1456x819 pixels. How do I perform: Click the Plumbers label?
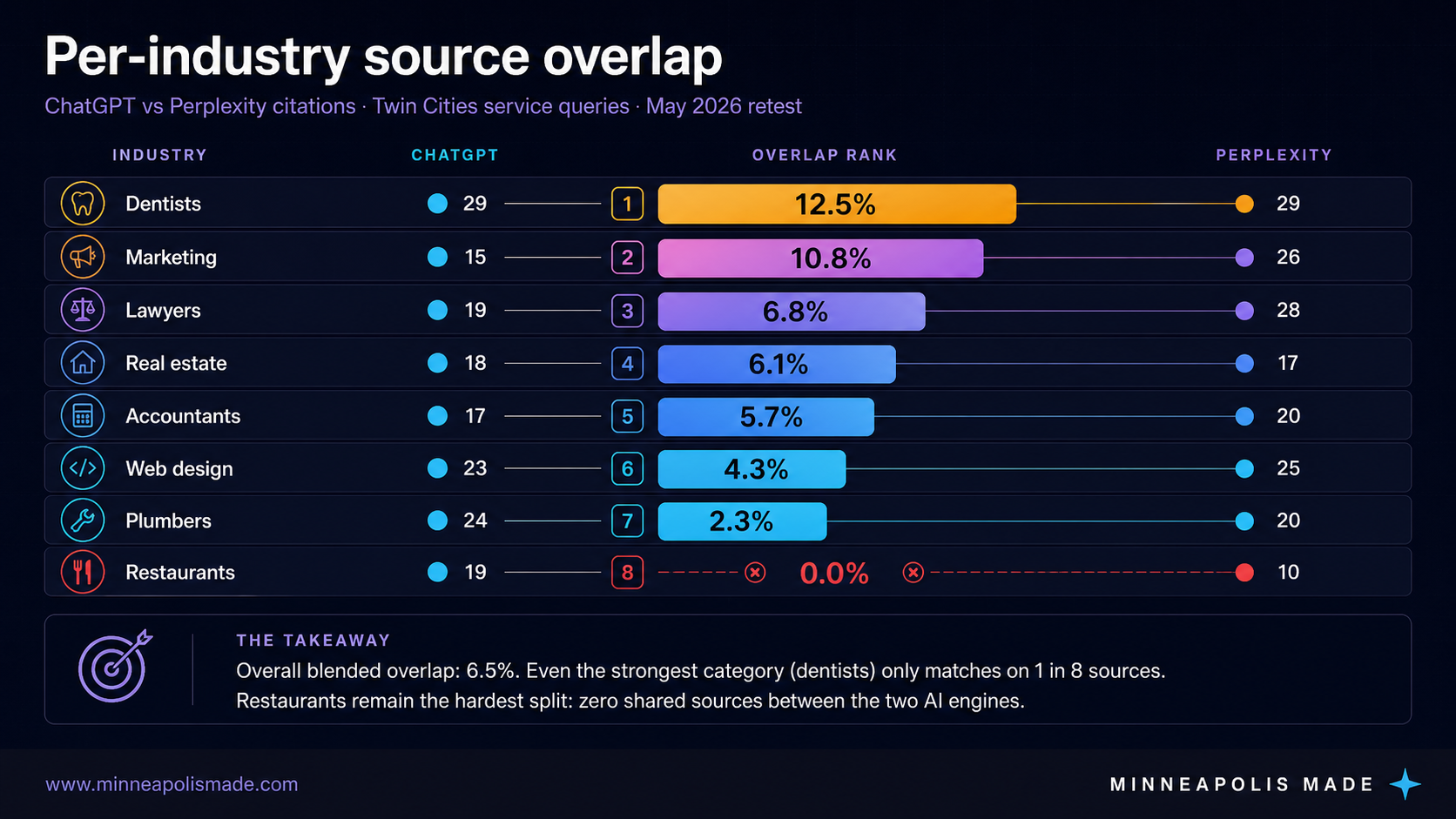click(x=168, y=520)
